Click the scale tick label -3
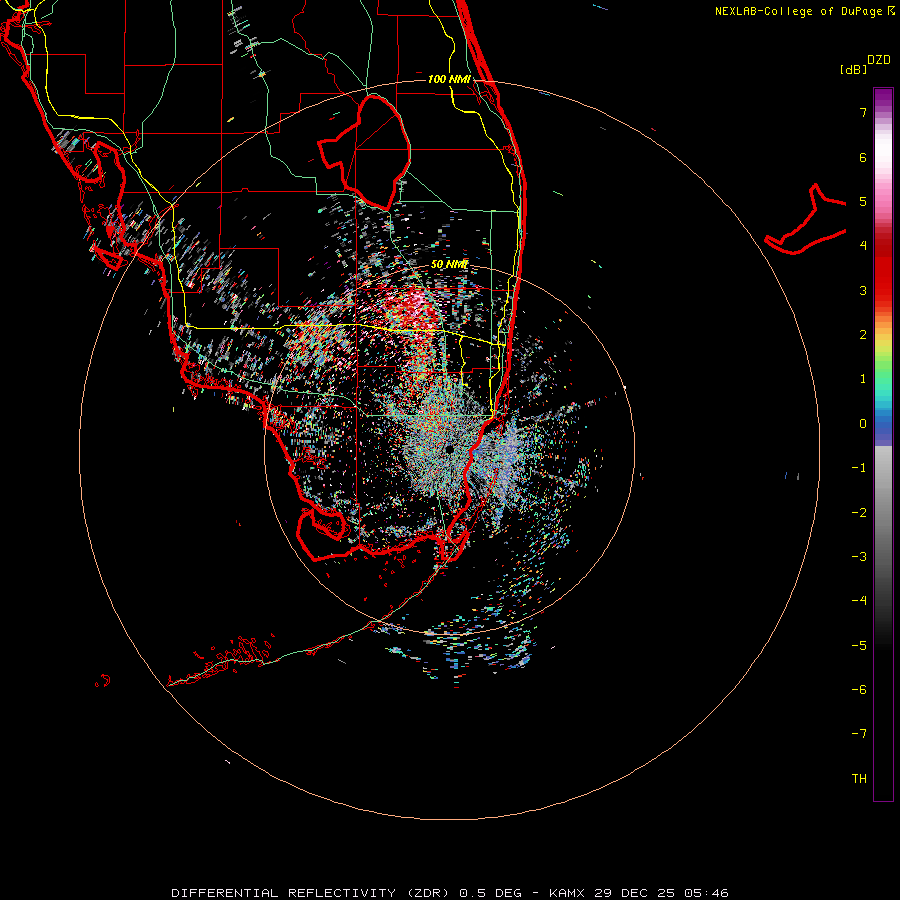This screenshot has width=900, height=900. pyautogui.click(x=859, y=557)
